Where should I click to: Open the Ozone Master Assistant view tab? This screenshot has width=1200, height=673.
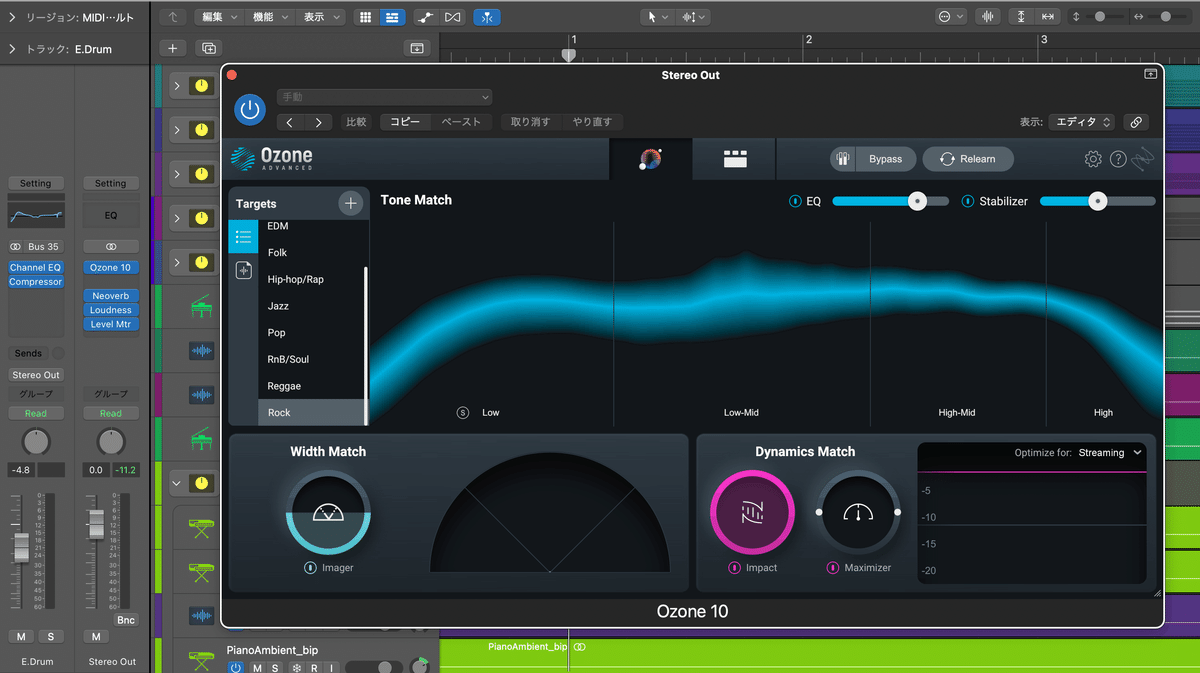[651, 159]
